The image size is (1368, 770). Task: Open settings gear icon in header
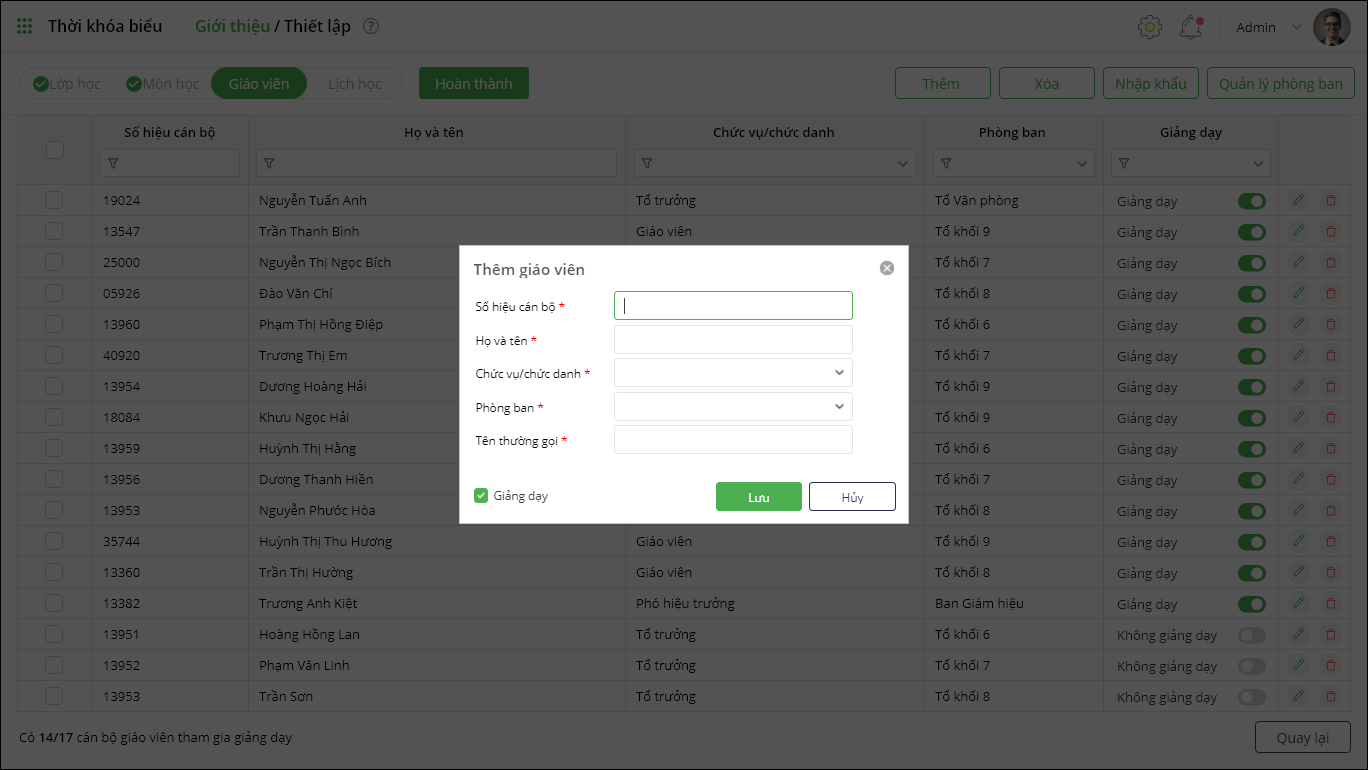tap(1149, 27)
